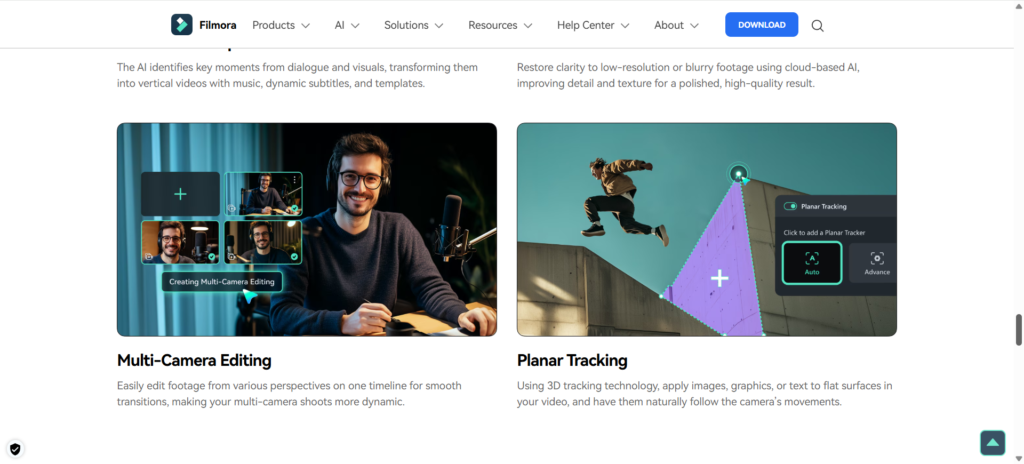
Task: Open the Solutions dropdown
Action: pos(414,25)
